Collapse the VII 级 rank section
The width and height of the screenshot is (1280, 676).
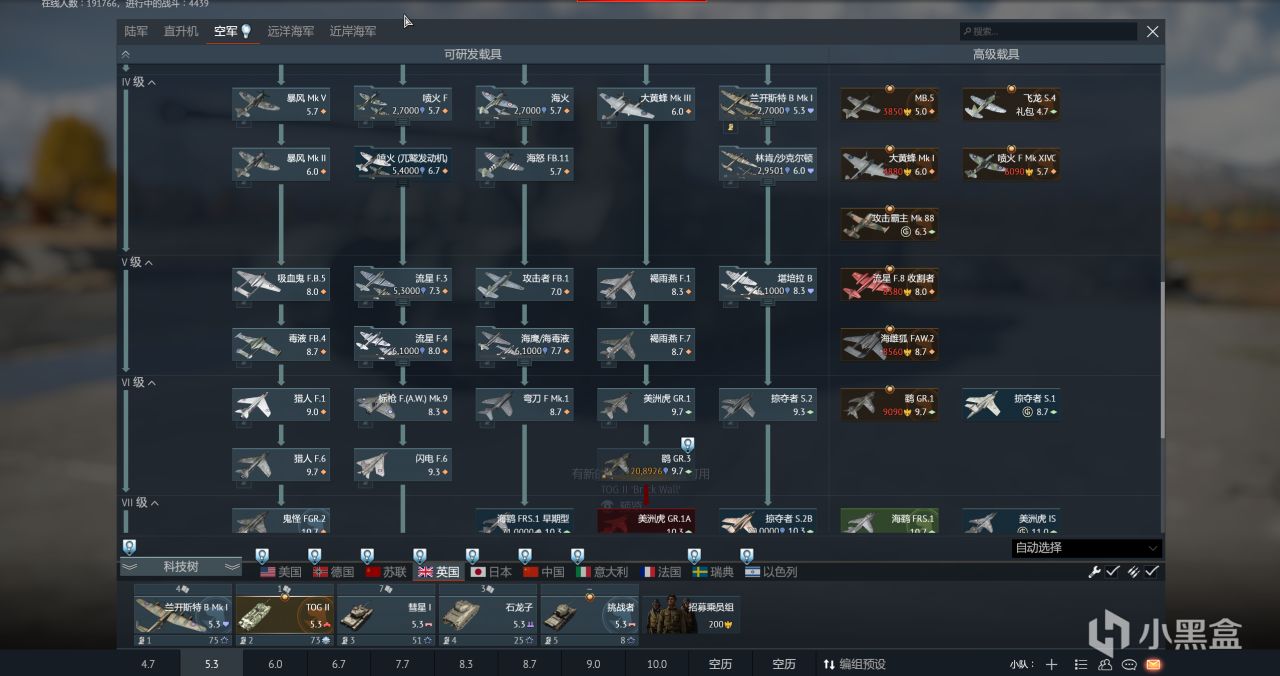(x=141, y=502)
